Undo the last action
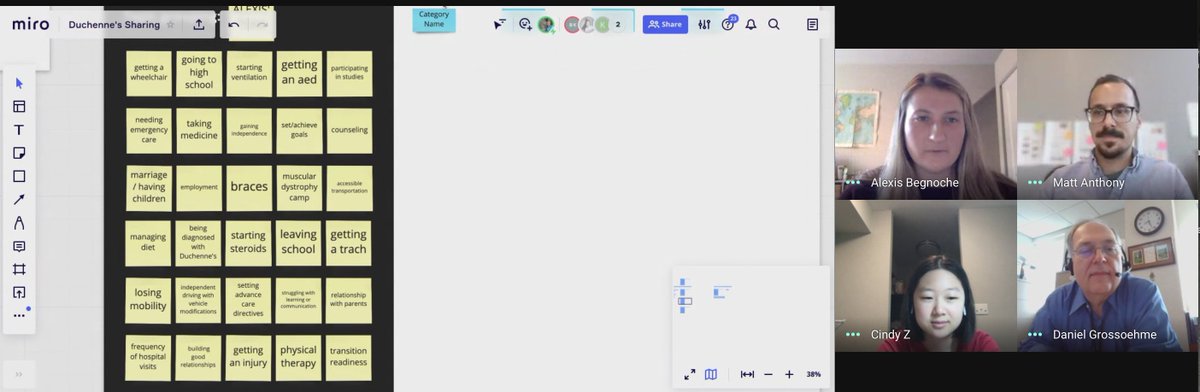The width and height of the screenshot is (1200, 392). (234, 24)
